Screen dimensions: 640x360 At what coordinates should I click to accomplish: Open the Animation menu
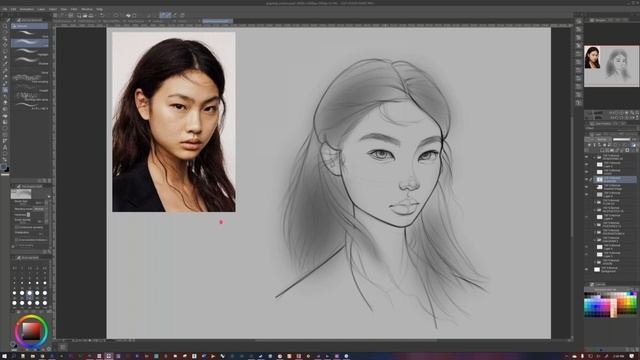coord(27,9)
